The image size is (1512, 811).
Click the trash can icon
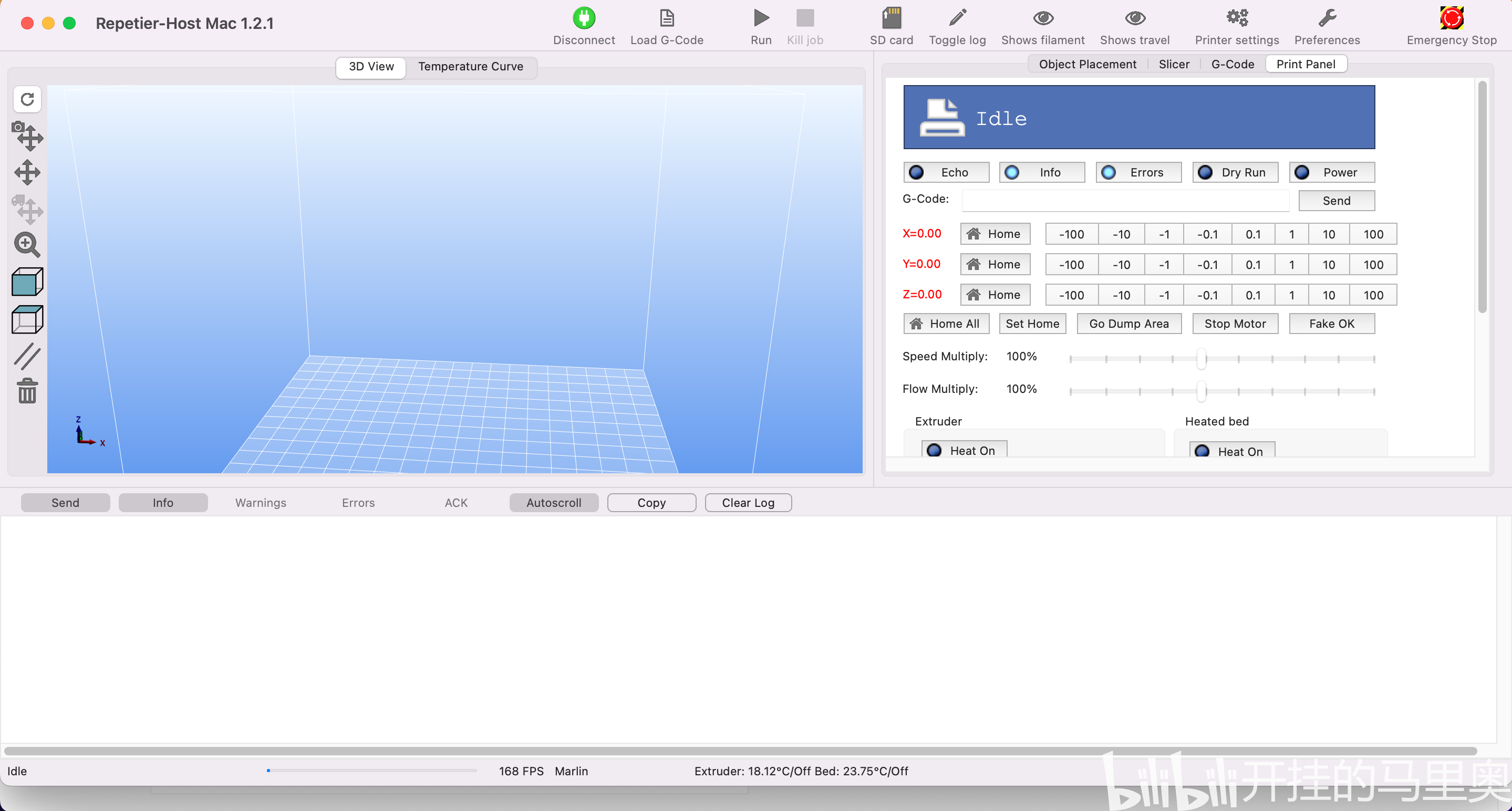pos(27,391)
